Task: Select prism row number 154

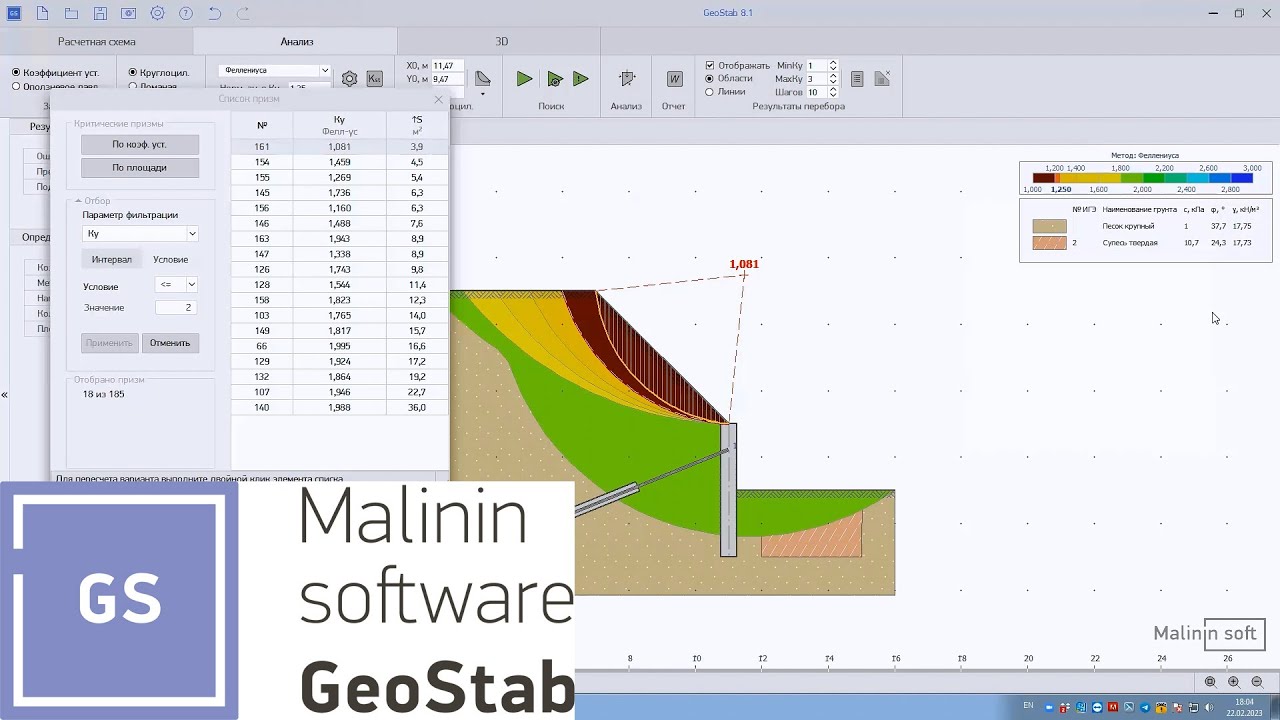Action: coord(340,162)
